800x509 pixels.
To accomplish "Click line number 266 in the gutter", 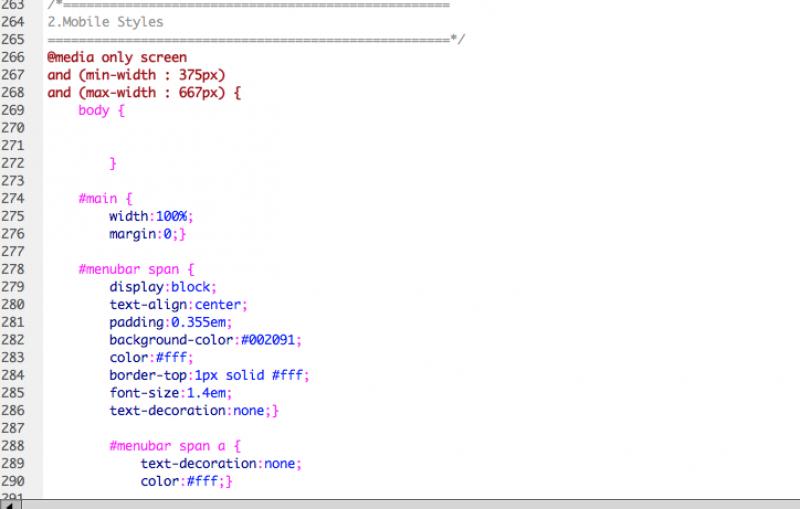I will tap(16, 57).
